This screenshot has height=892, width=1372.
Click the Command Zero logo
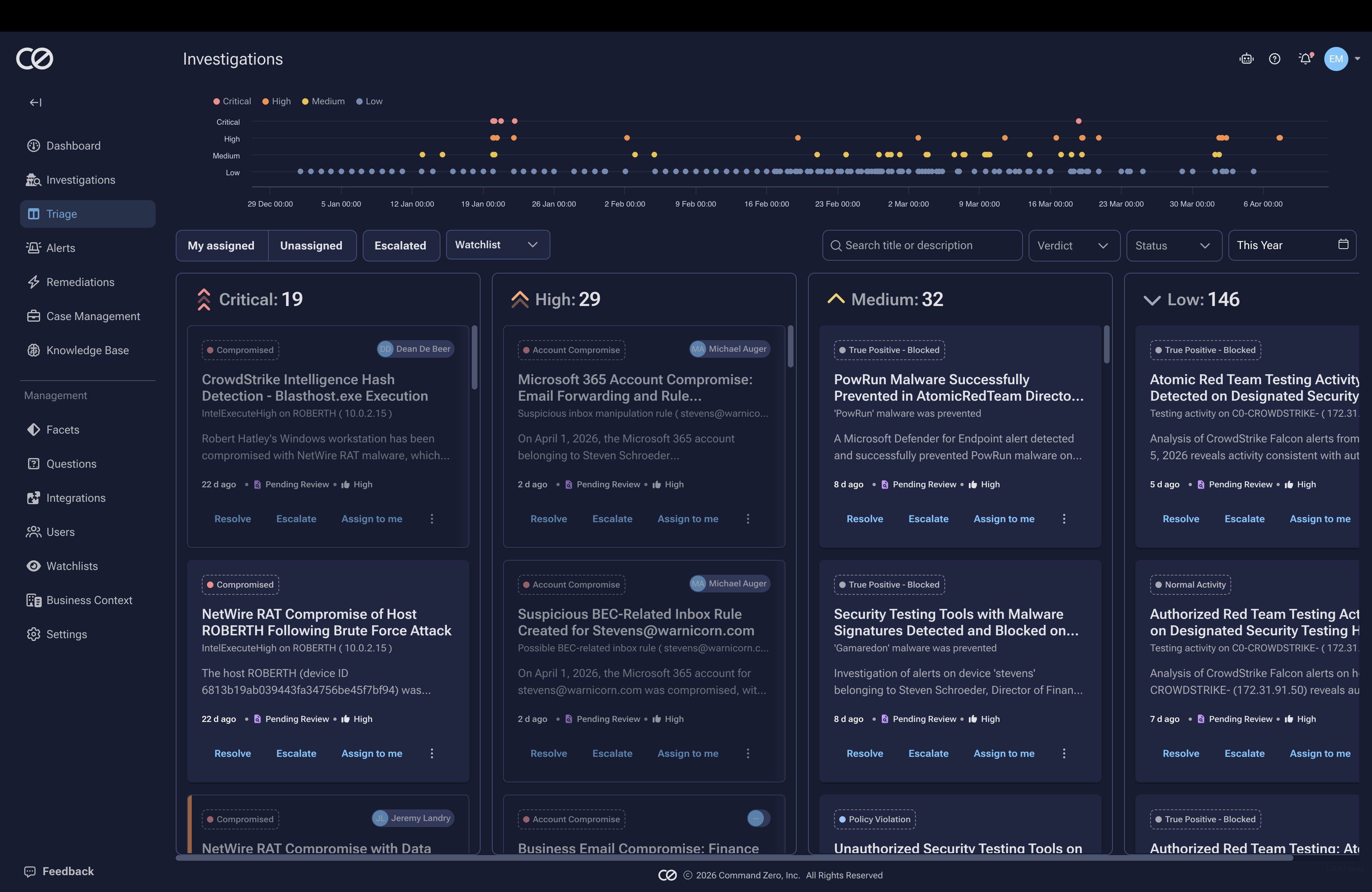pyautogui.click(x=35, y=59)
